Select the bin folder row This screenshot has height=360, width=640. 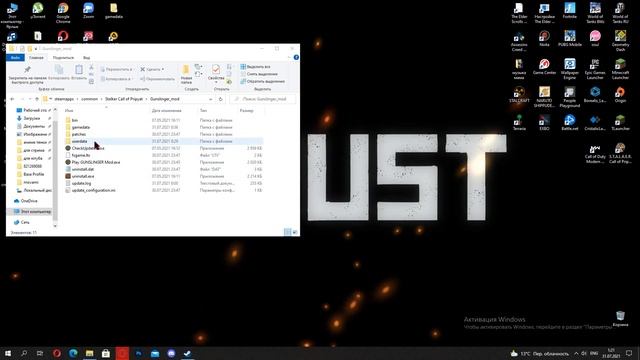click(x=163, y=120)
